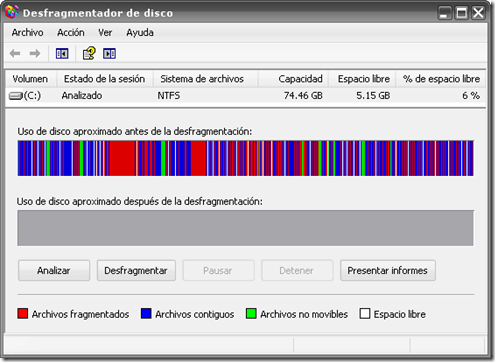Click the '5.15 GB' free space value

373,96
